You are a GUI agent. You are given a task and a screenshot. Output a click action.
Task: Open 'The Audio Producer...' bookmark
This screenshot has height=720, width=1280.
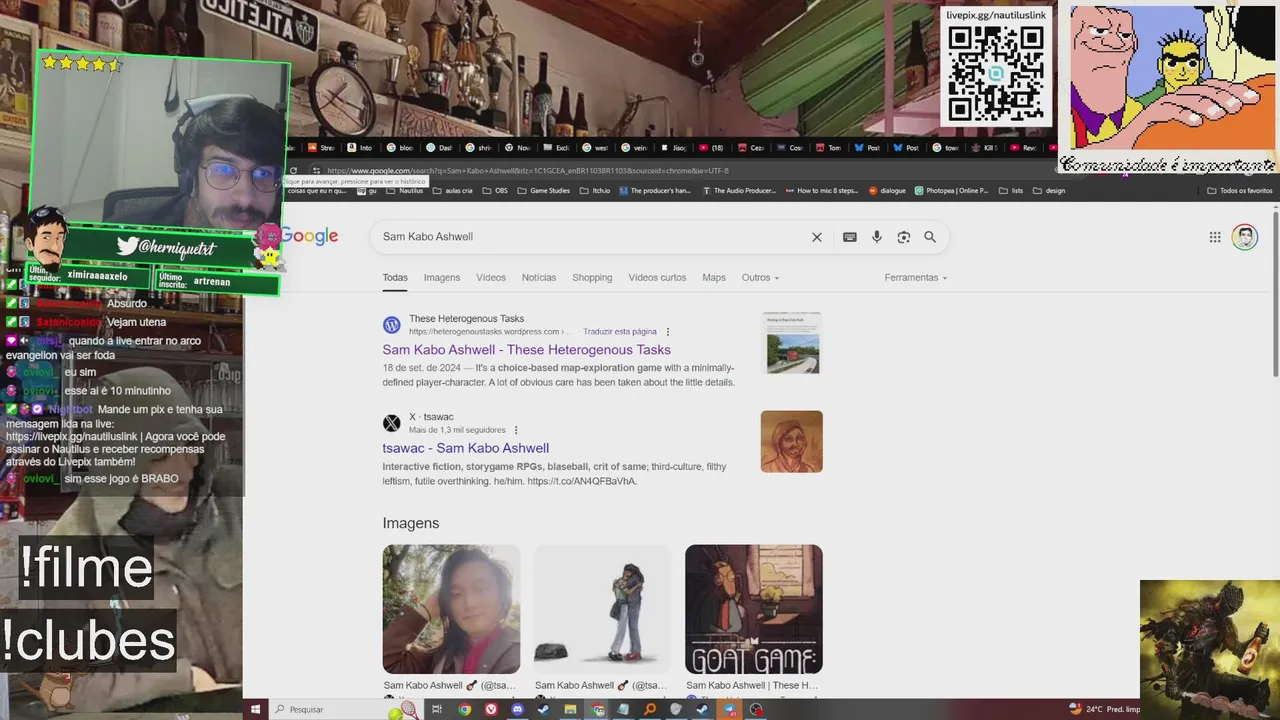pyautogui.click(x=739, y=191)
